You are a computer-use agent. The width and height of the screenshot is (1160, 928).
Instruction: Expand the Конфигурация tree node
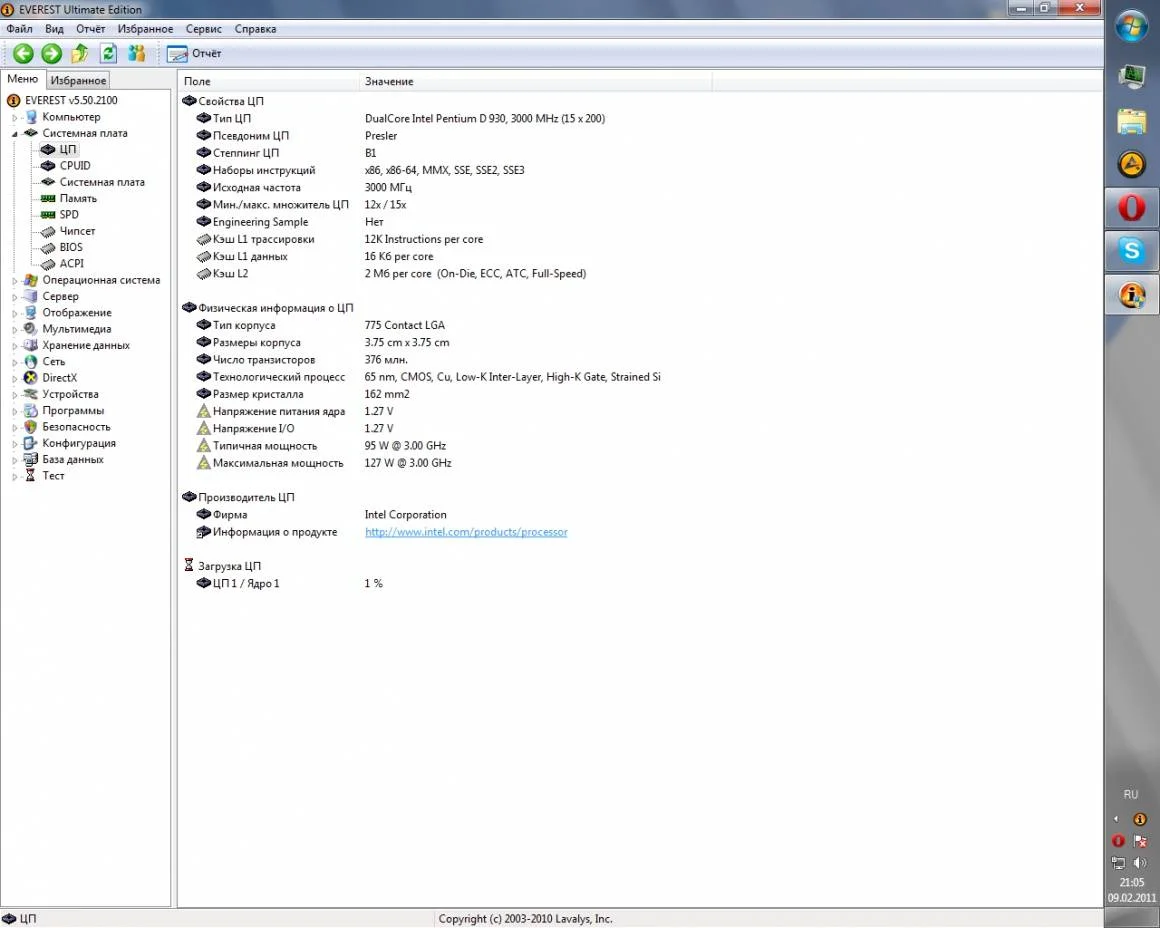click(x=14, y=443)
